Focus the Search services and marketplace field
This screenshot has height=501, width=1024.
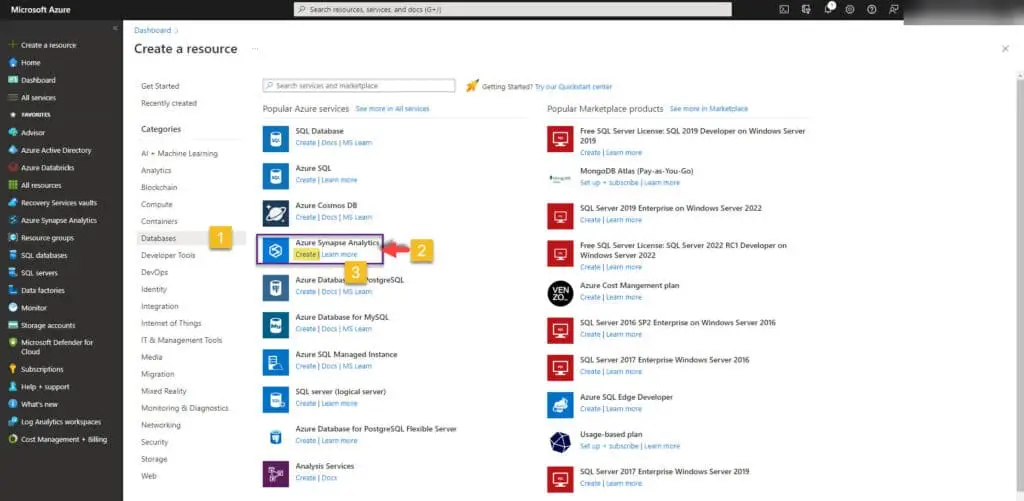pyautogui.click(x=359, y=86)
